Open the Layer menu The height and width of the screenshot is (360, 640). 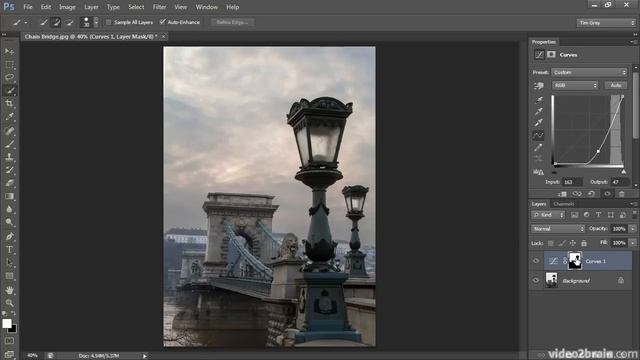(91, 7)
